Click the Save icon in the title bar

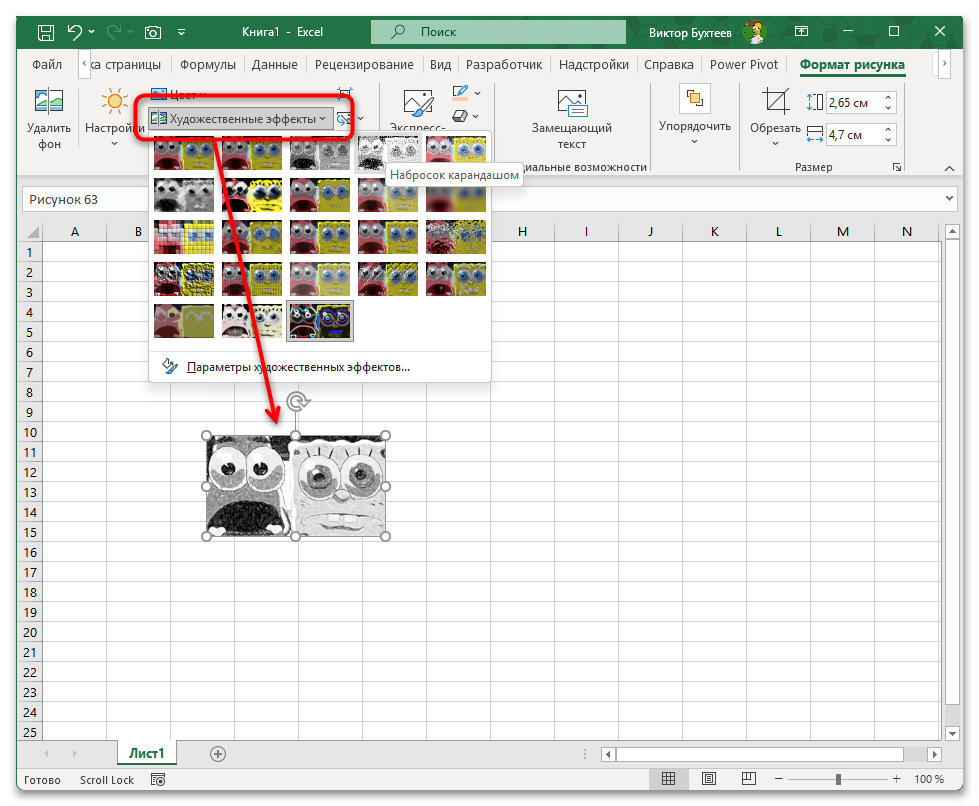(x=46, y=32)
